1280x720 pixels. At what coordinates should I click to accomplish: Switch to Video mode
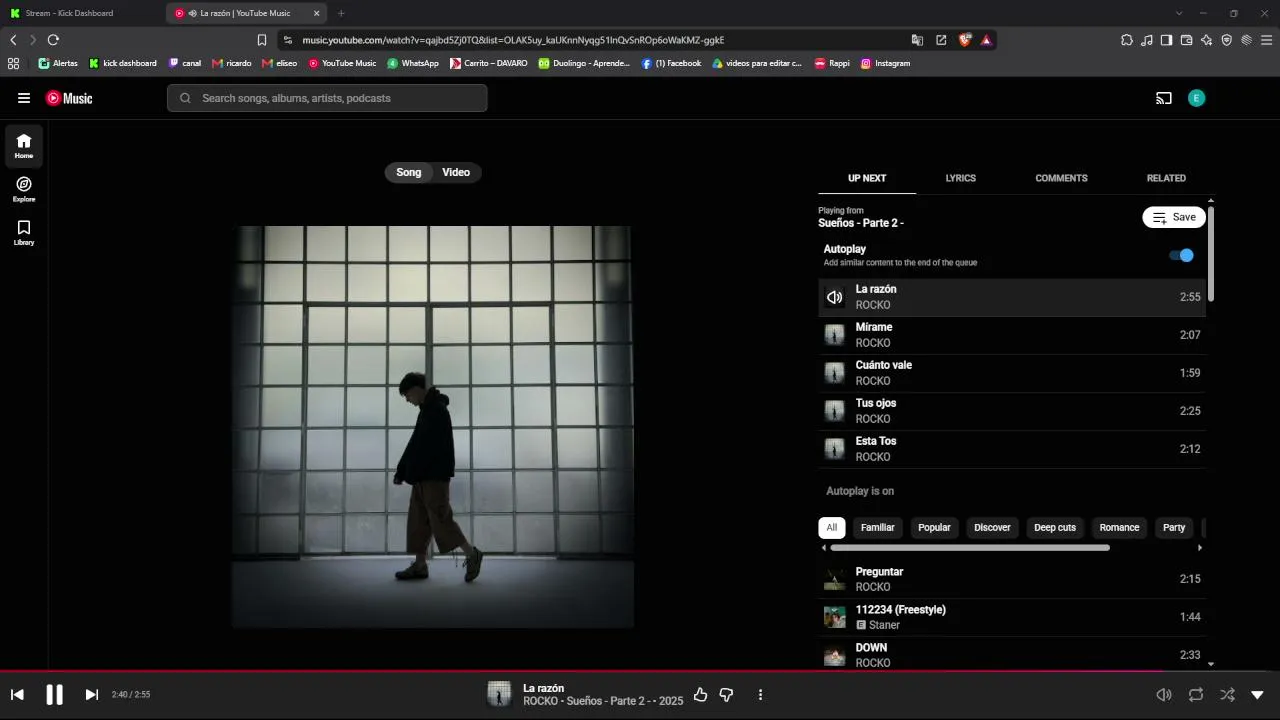[x=456, y=172]
